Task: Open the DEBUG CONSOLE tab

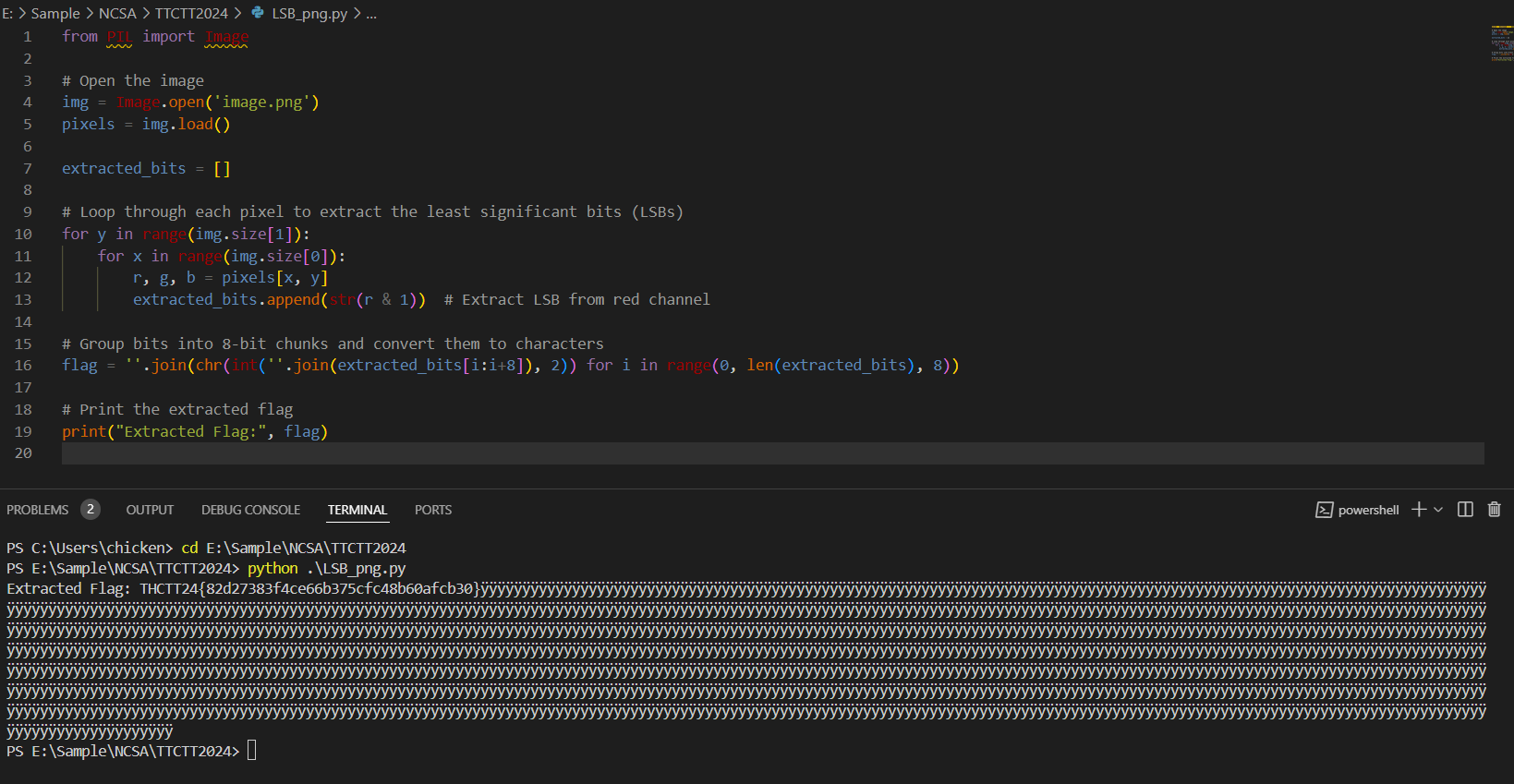Action: click(251, 510)
